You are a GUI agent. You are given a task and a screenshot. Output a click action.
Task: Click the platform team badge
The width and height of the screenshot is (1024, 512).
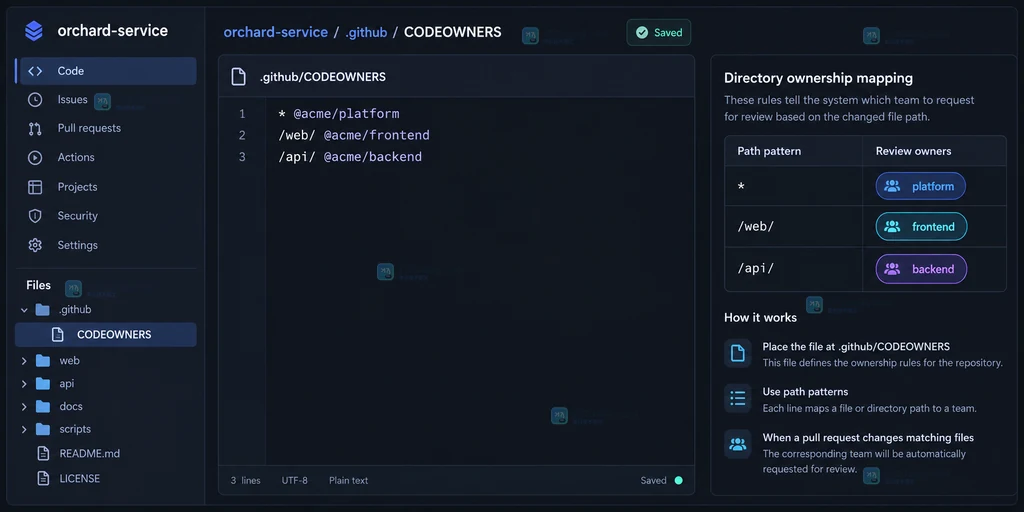tap(920, 186)
